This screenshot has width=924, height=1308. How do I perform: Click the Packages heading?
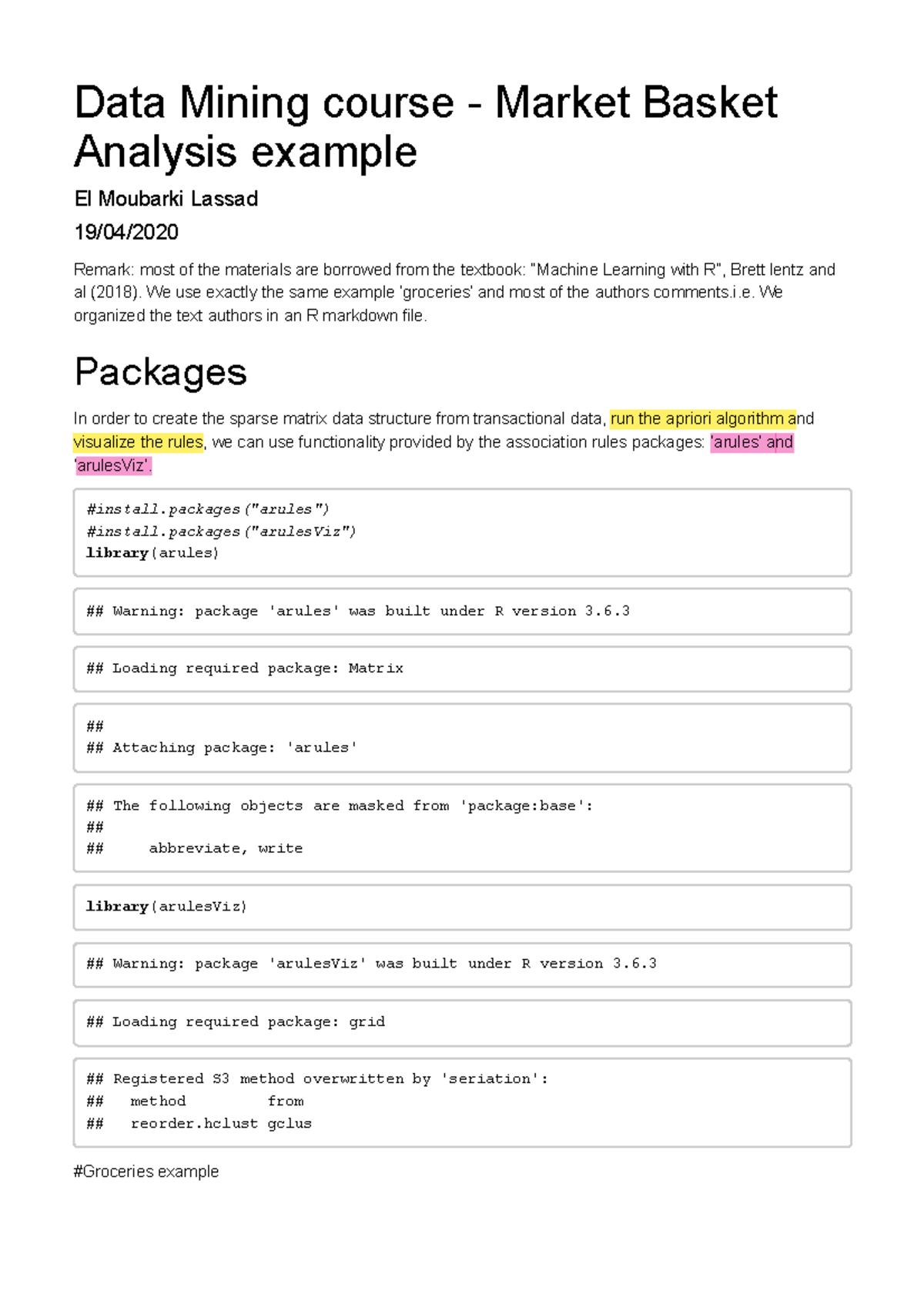[x=160, y=373]
